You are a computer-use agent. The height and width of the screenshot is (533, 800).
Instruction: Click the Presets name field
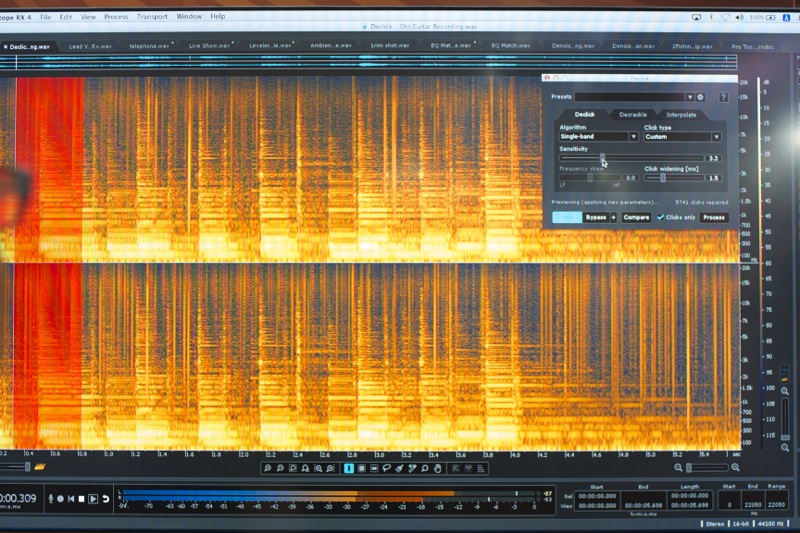[x=630, y=97]
